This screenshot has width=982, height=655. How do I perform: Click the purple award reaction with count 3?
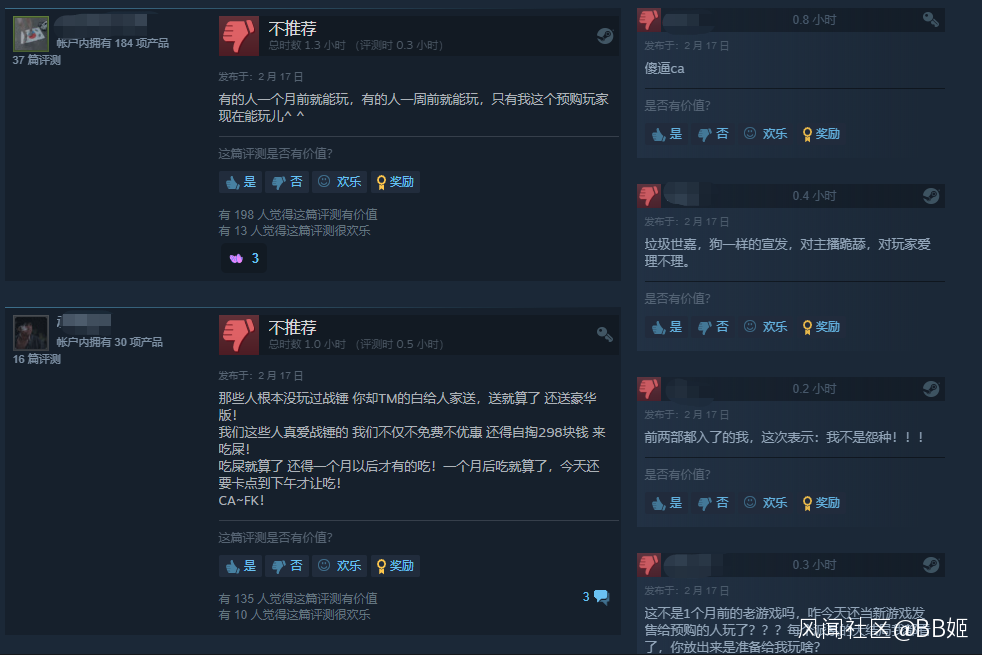(244, 258)
